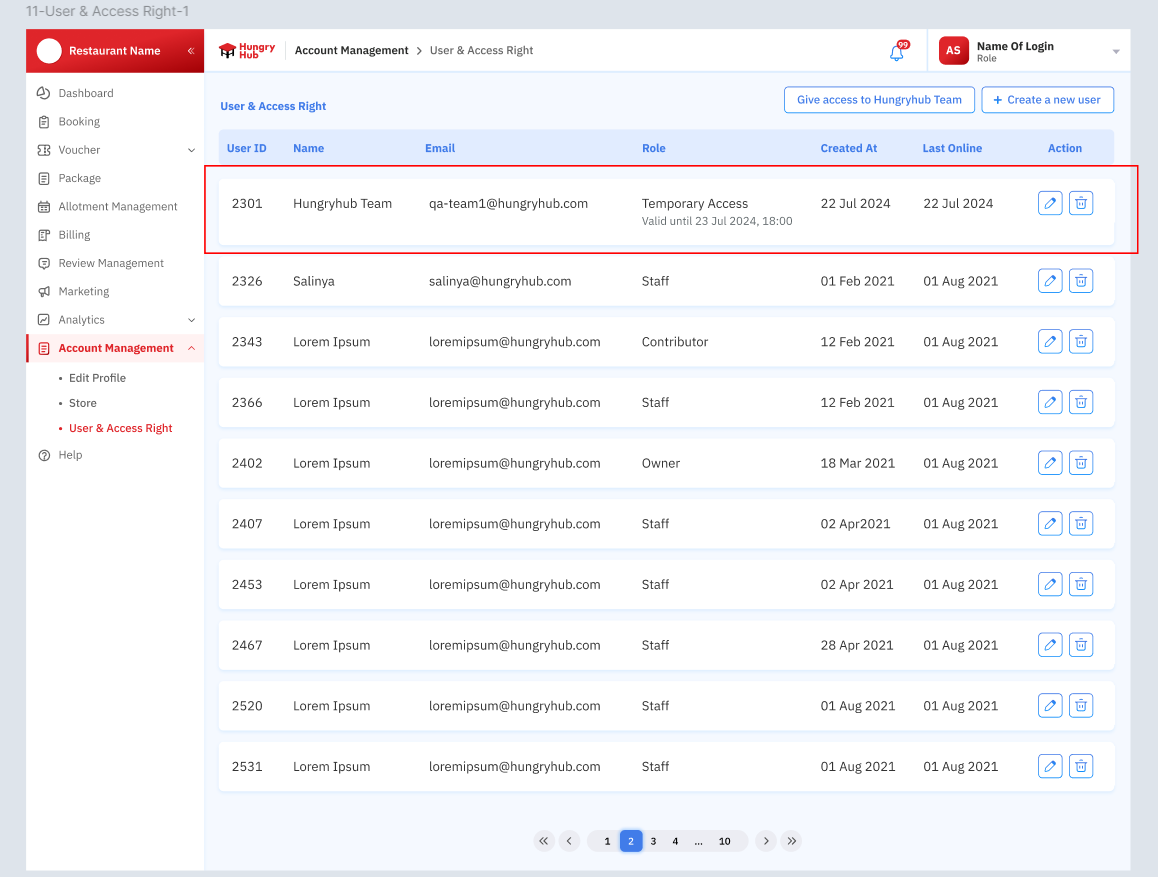Click the Hungry Hub logo
This screenshot has height=877, width=1158.
pos(247,51)
